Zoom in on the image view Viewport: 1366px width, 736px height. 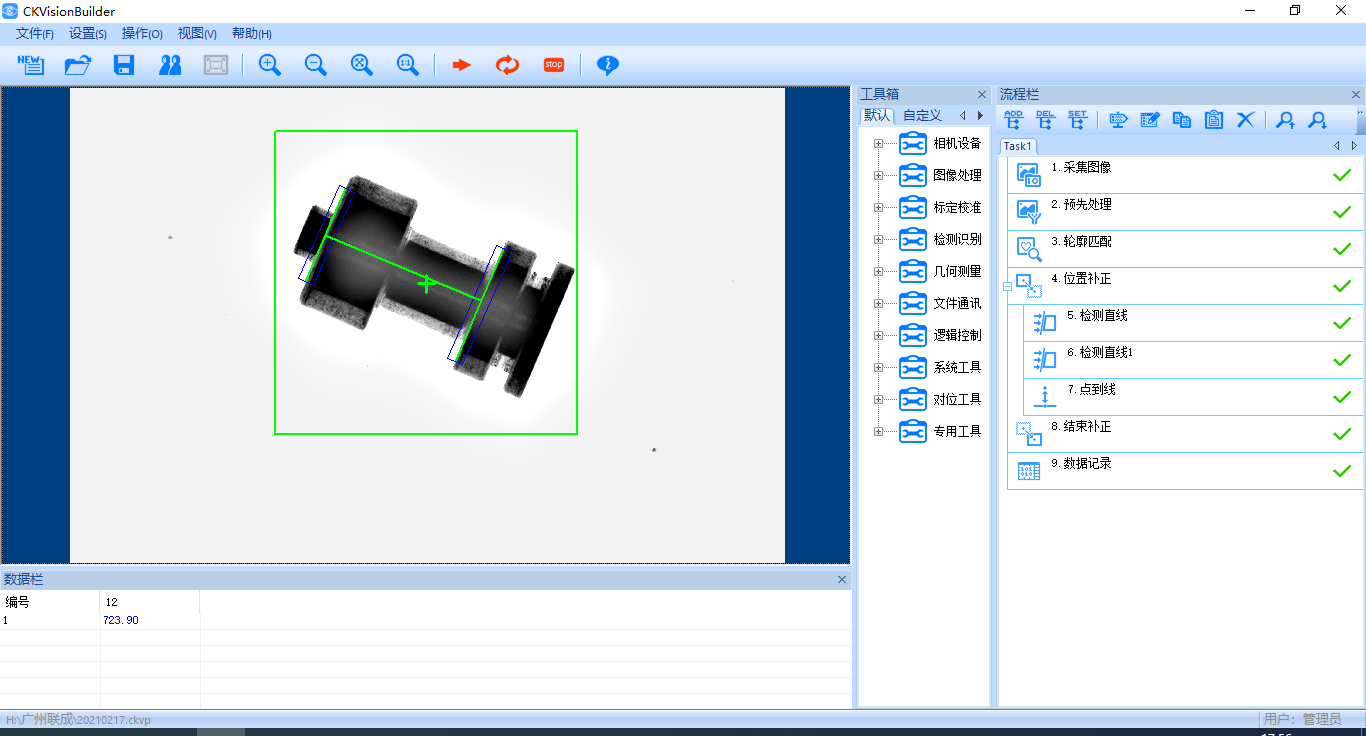pyautogui.click(x=269, y=65)
